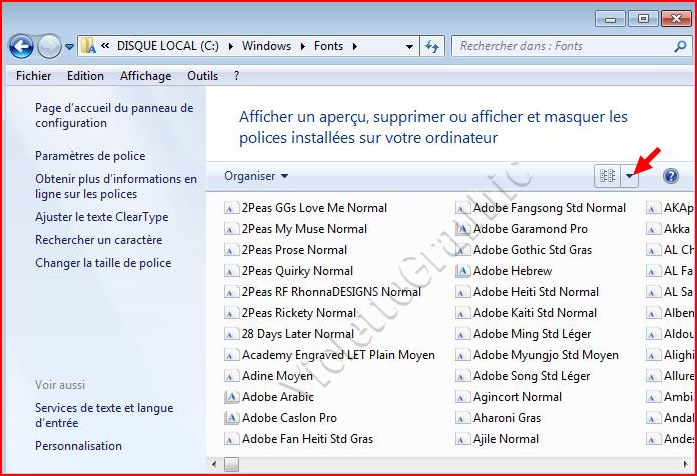This screenshot has height=476, width=697.
Task: Select the 28 Days Later Normal font
Action: coord(297,334)
